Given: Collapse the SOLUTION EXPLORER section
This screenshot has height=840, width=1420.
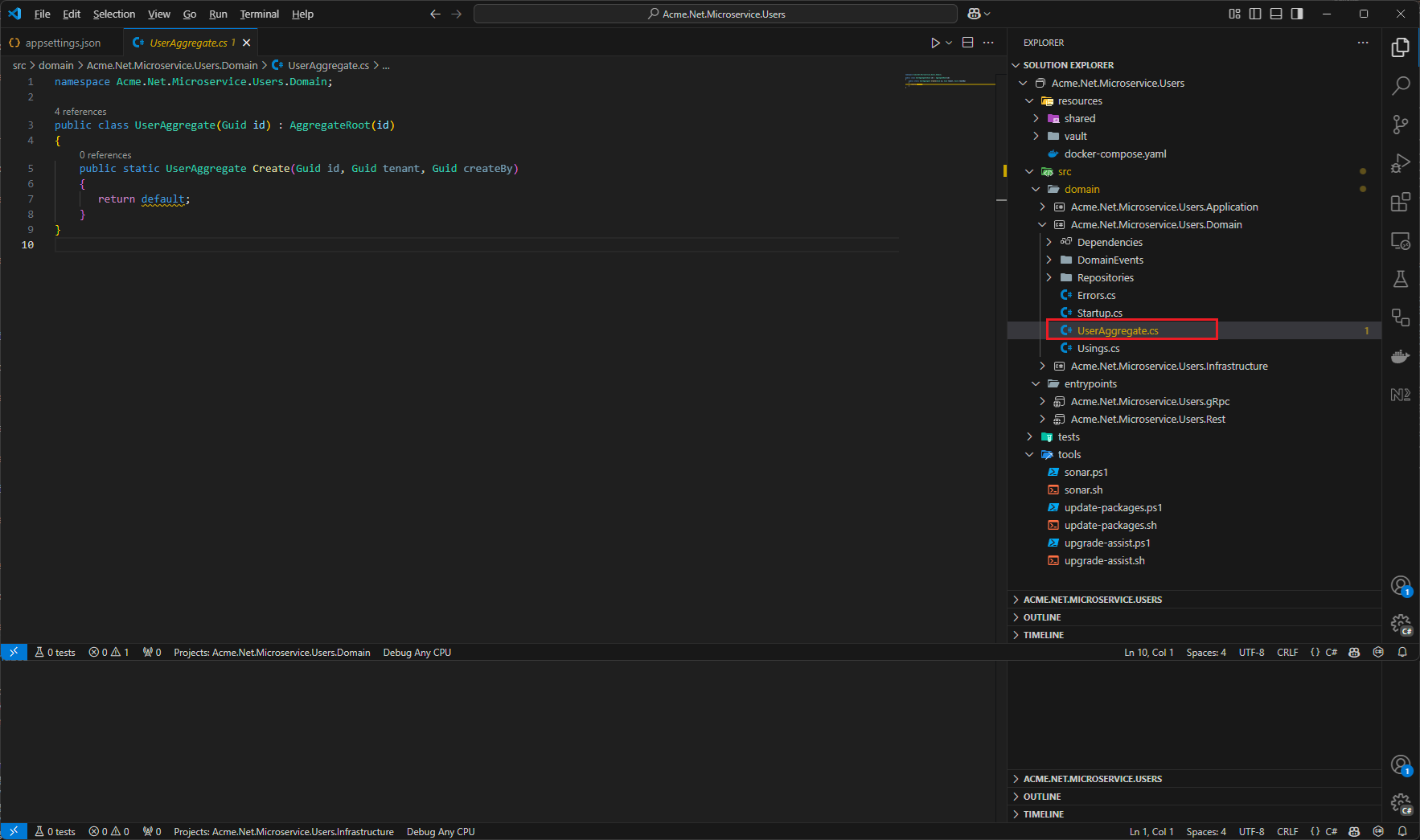Looking at the screenshot, I should coord(1016,65).
